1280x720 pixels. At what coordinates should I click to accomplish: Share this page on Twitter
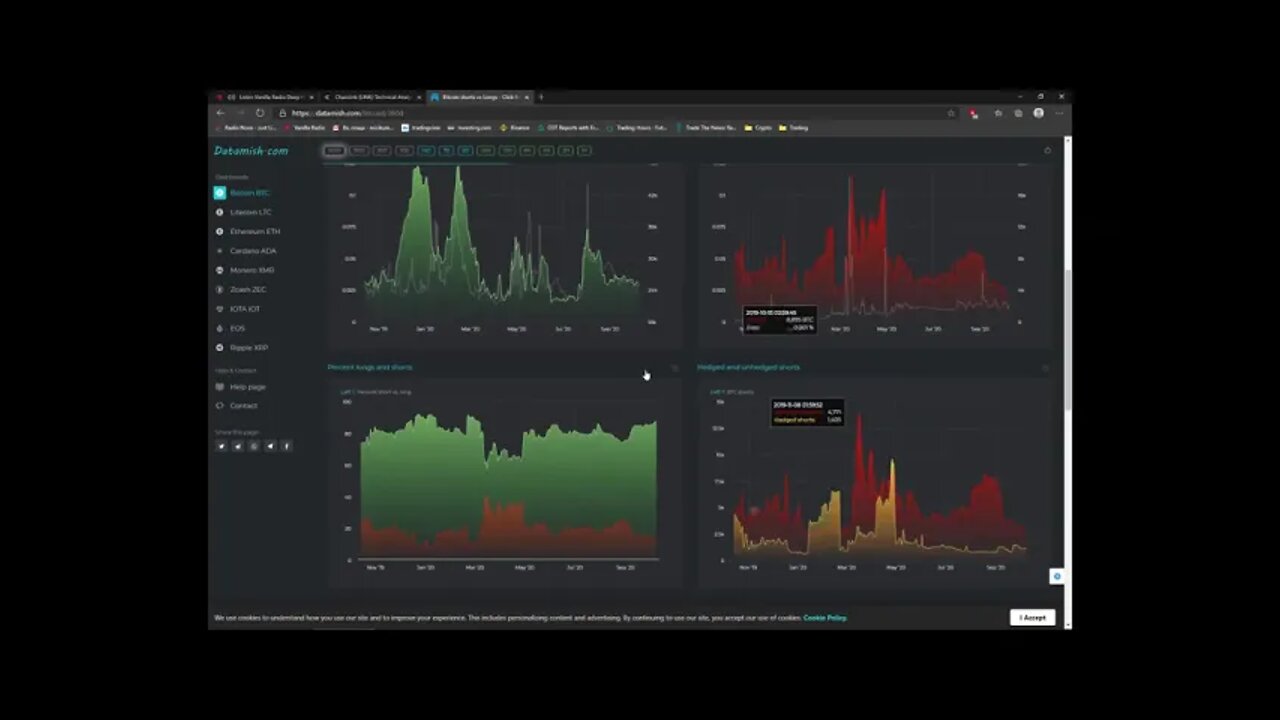221,446
